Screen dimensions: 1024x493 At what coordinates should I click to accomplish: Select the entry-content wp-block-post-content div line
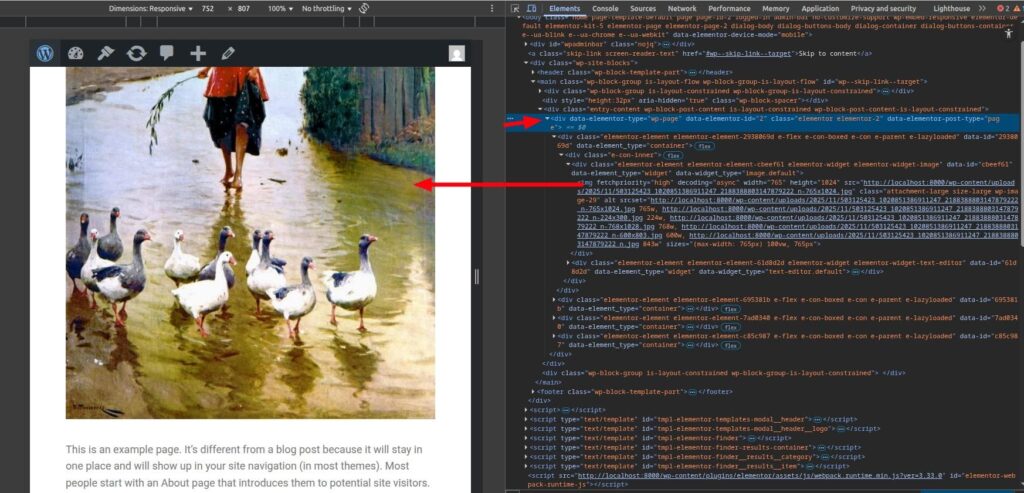pyautogui.click(x=764, y=110)
